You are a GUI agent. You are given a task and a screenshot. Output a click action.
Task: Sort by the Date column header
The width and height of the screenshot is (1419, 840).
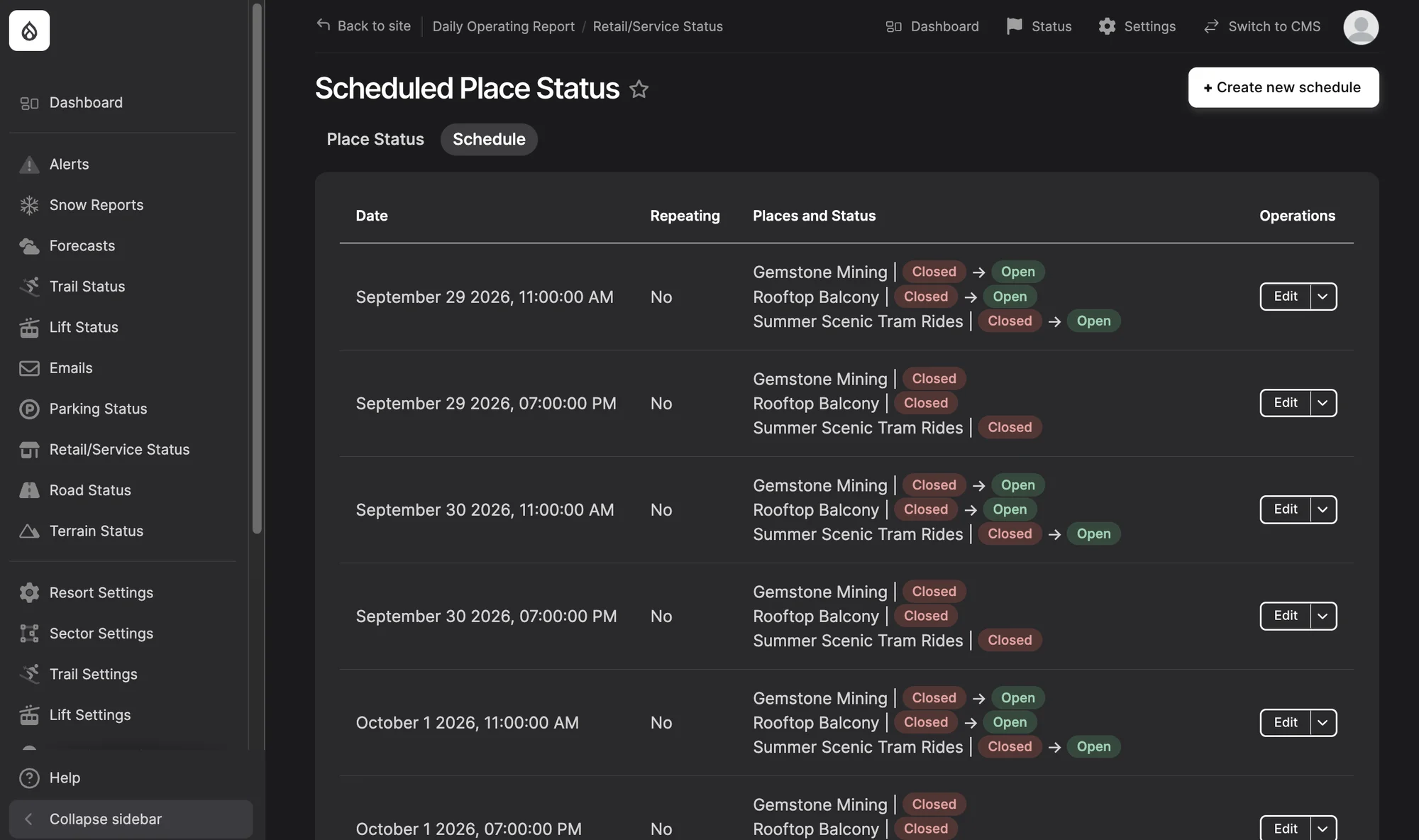371,216
